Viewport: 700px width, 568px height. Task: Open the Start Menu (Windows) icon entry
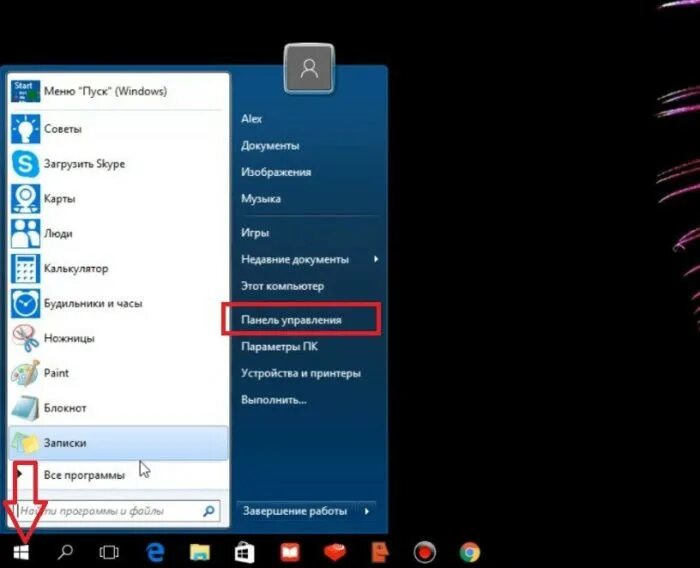[25, 91]
